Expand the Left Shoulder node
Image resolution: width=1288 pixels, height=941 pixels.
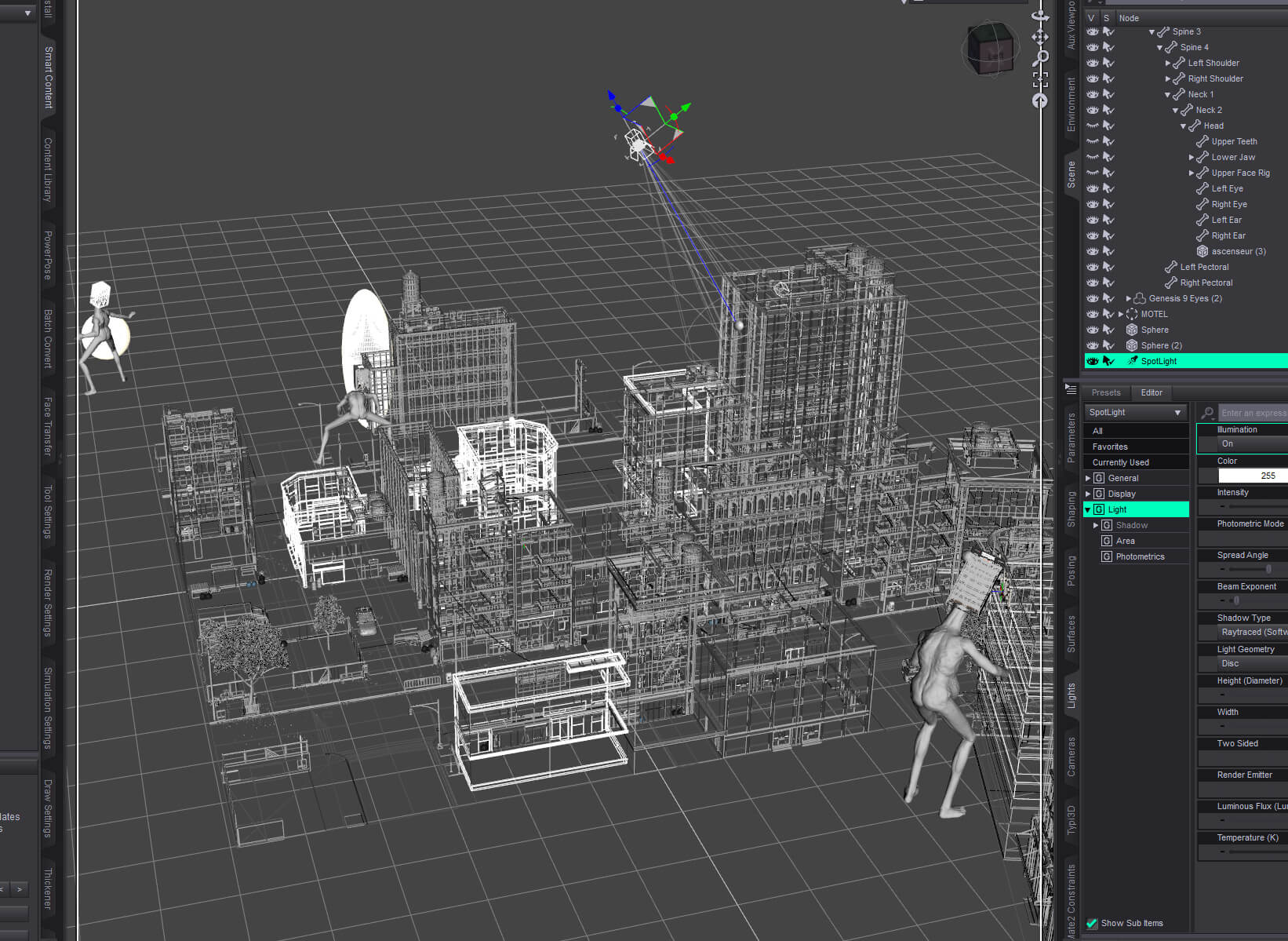pyautogui.click(x=1167, y=64)
